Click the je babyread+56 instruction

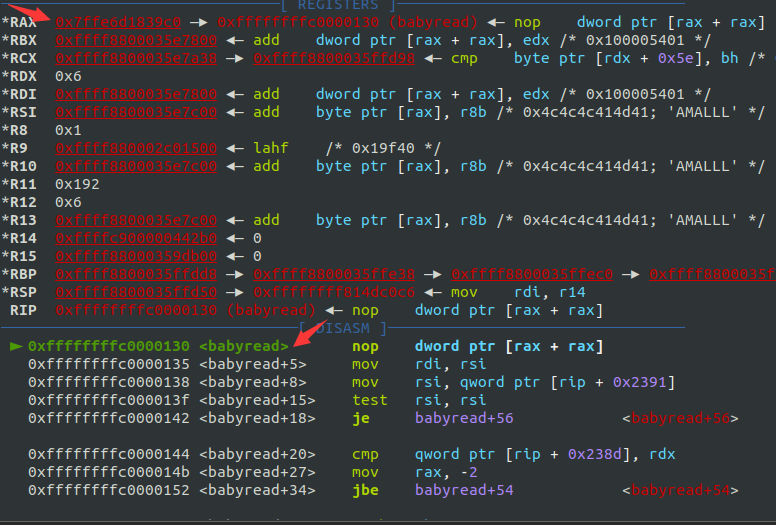(x=433, y=418)
